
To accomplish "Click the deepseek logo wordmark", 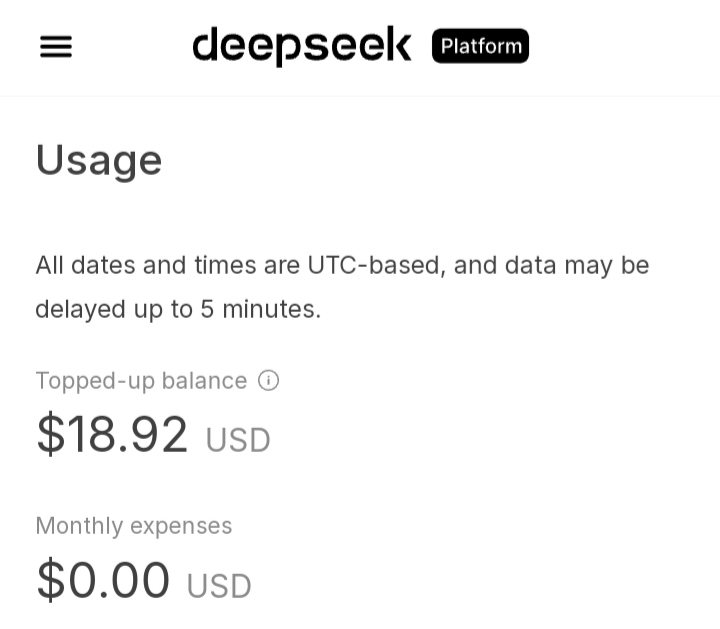I will click(x=301, y=46).
